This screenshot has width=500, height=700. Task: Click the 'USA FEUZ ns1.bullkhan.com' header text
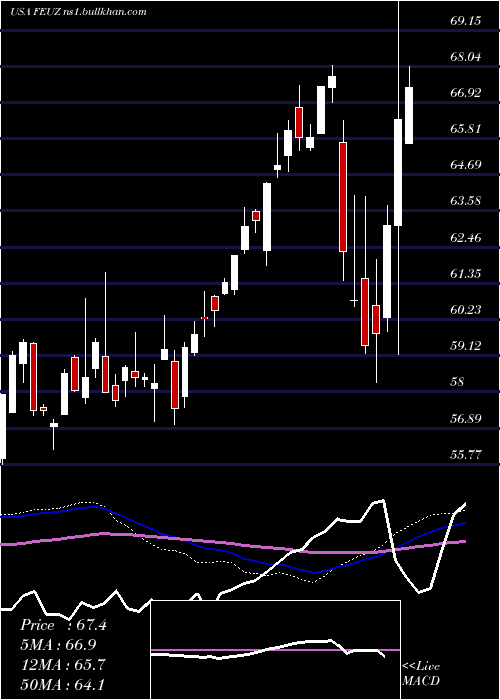click(79, 12)
